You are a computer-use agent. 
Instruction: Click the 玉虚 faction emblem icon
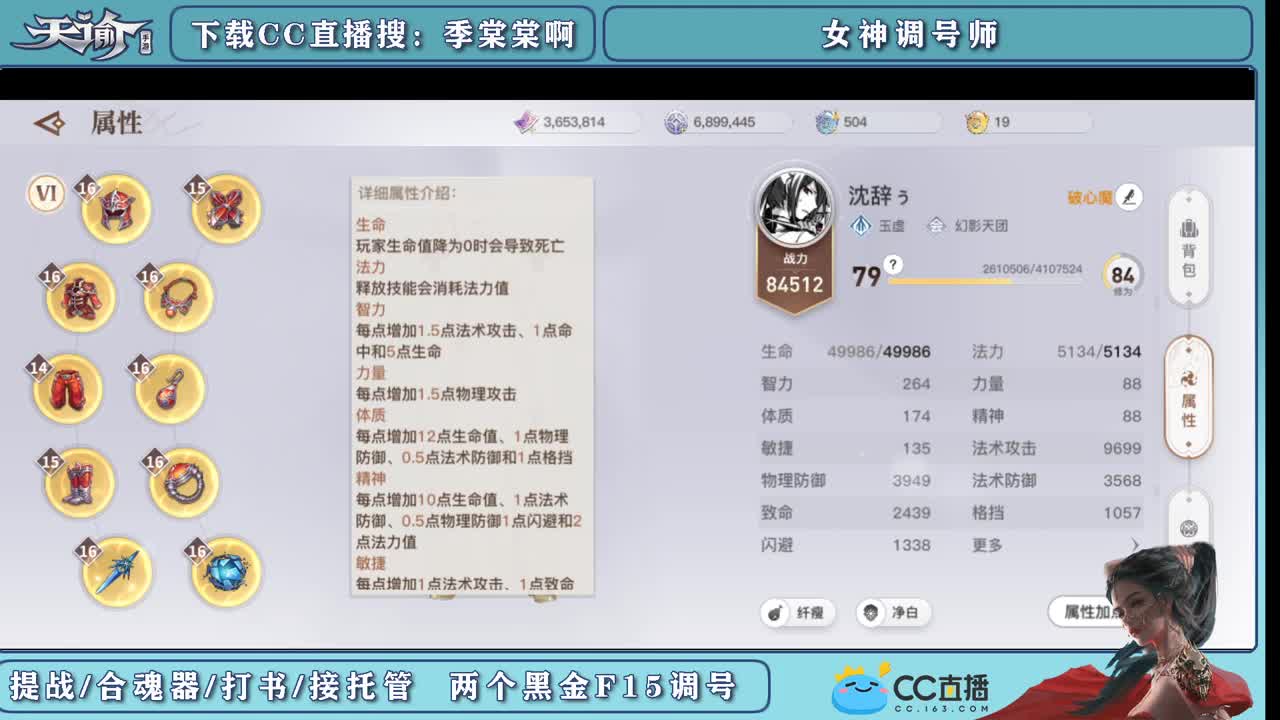click(x=858, y=226)
